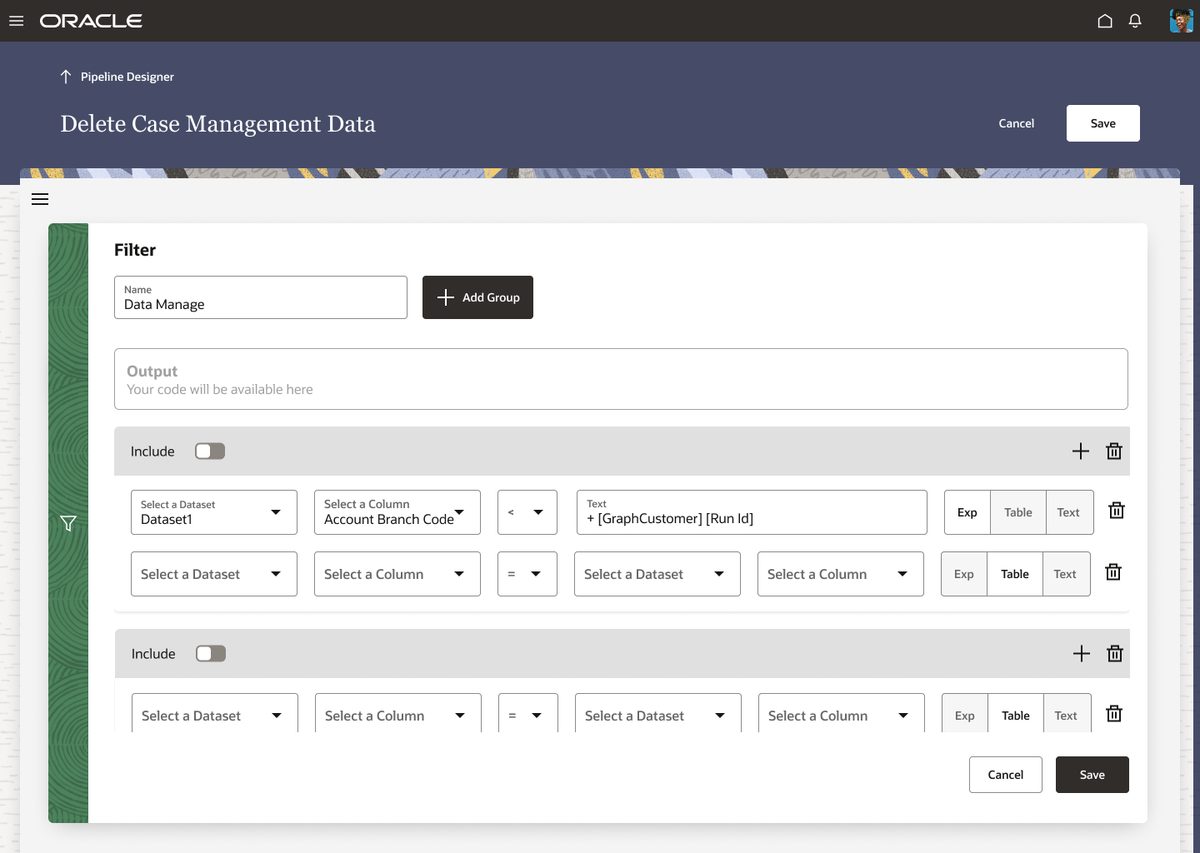Open notifications bell icon
This screenshot has height=853, width=1200.
click(x=1135, y=21)
